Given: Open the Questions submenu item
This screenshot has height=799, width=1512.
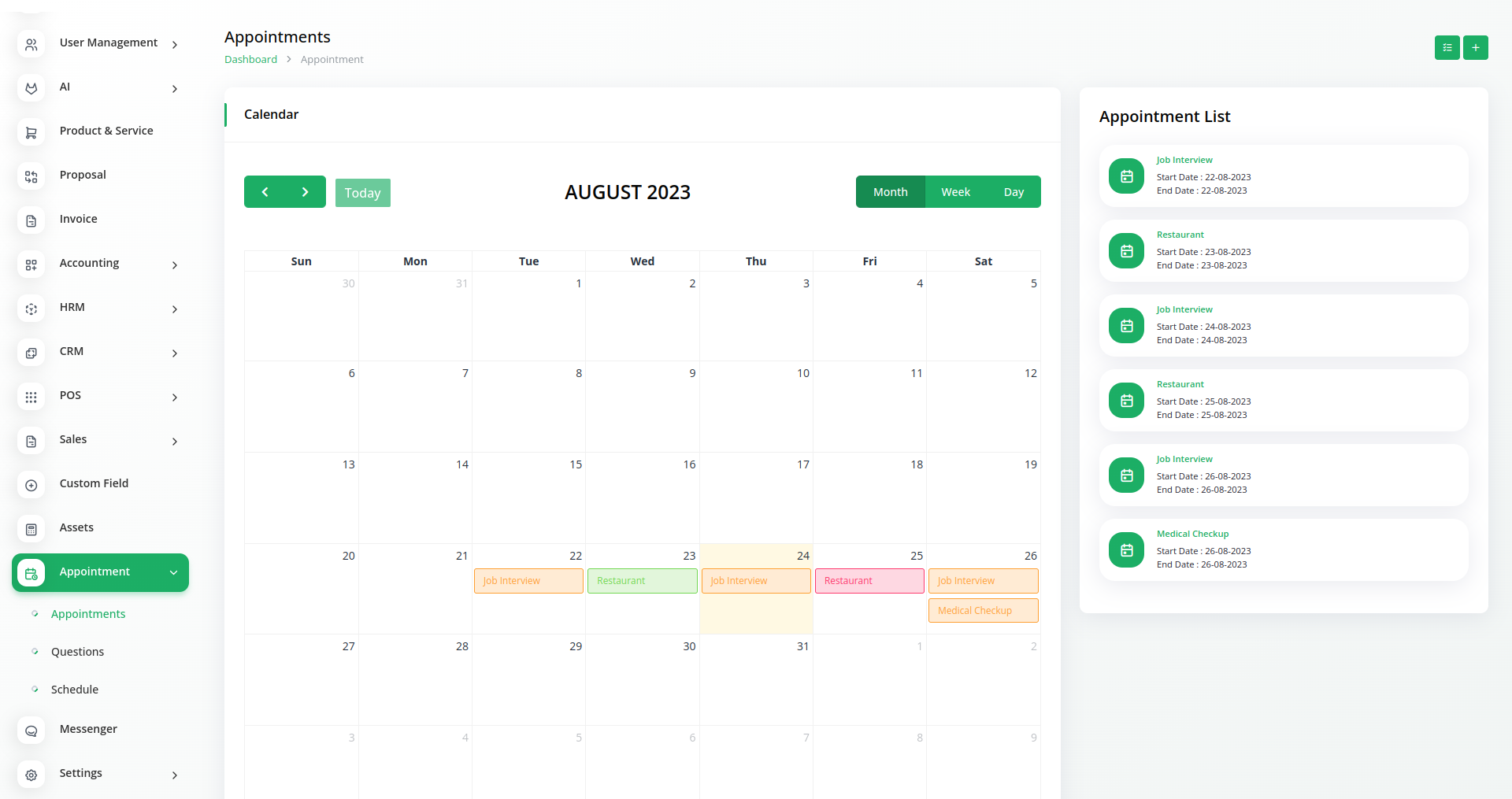Looking at the screenshot, I should coord(77,652).
